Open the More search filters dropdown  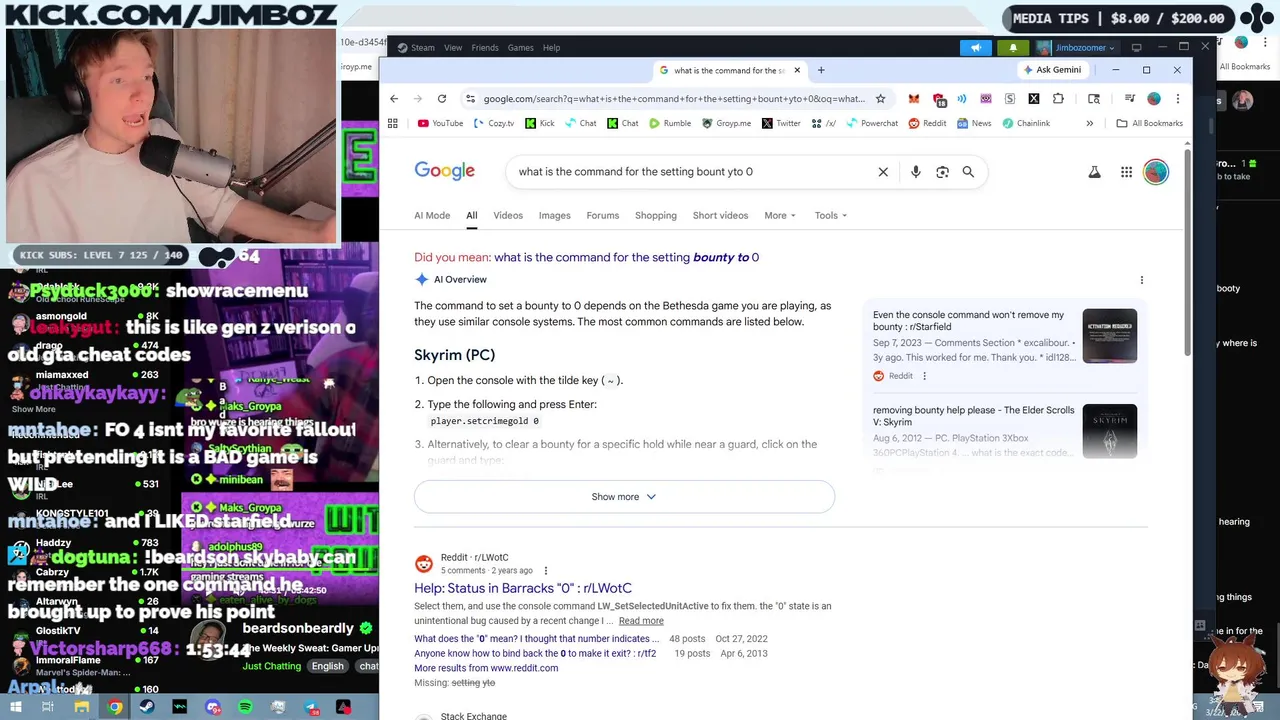(780, 215)
